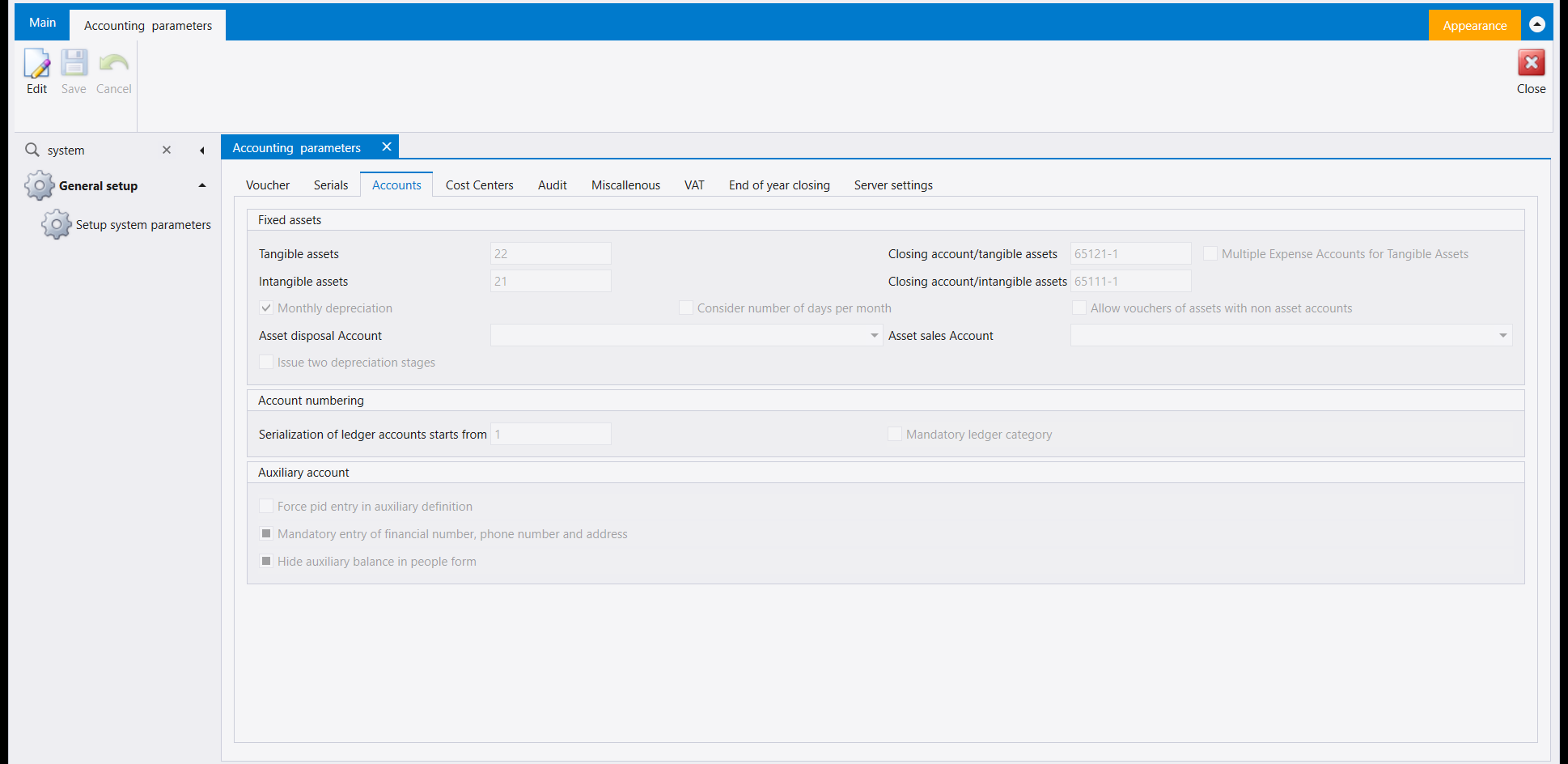
Task: Check Multiple Expense Accounts for Tangible Assets
Action: (1210, 253)
